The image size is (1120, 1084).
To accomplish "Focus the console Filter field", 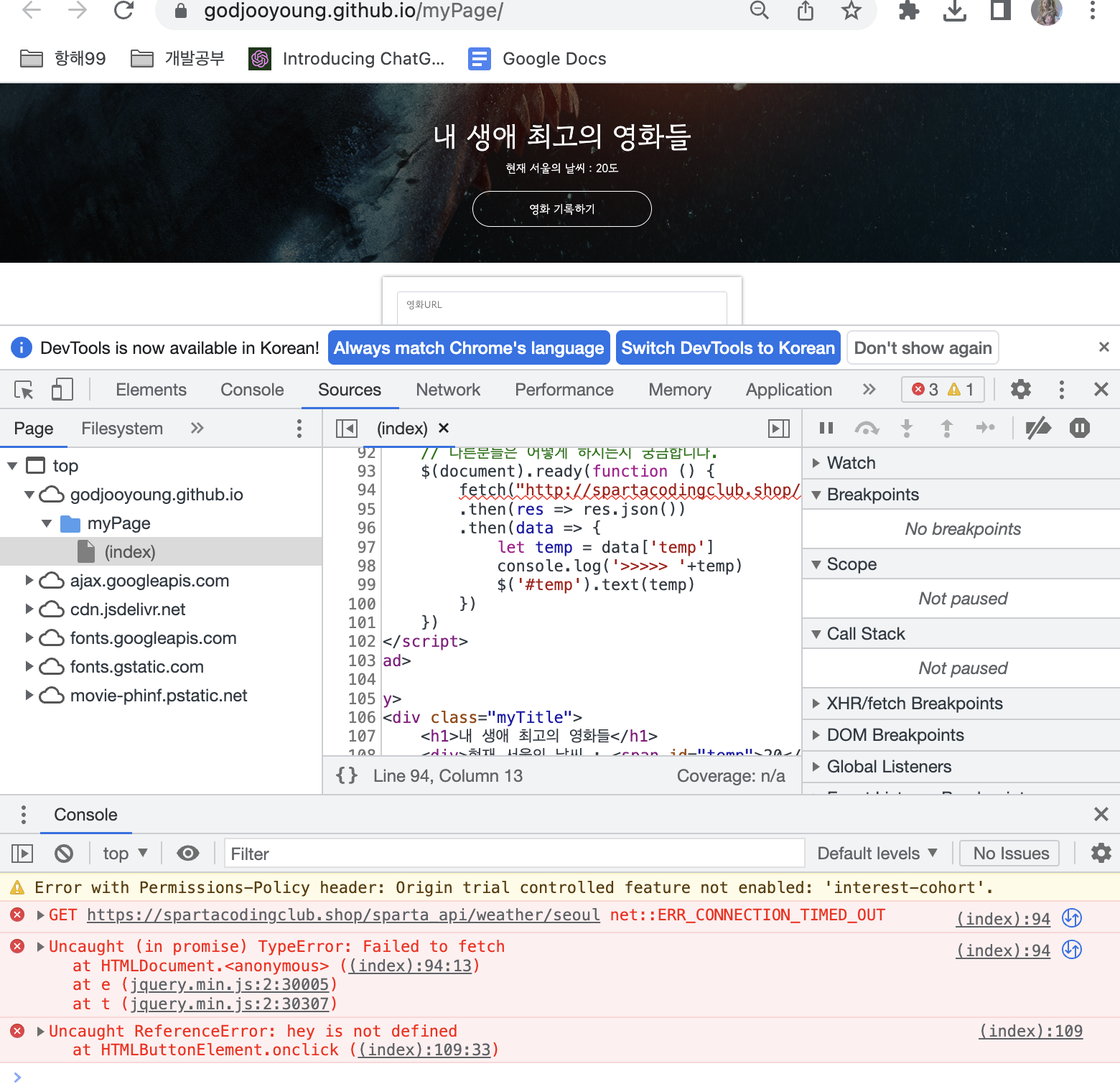I will 514,854.
